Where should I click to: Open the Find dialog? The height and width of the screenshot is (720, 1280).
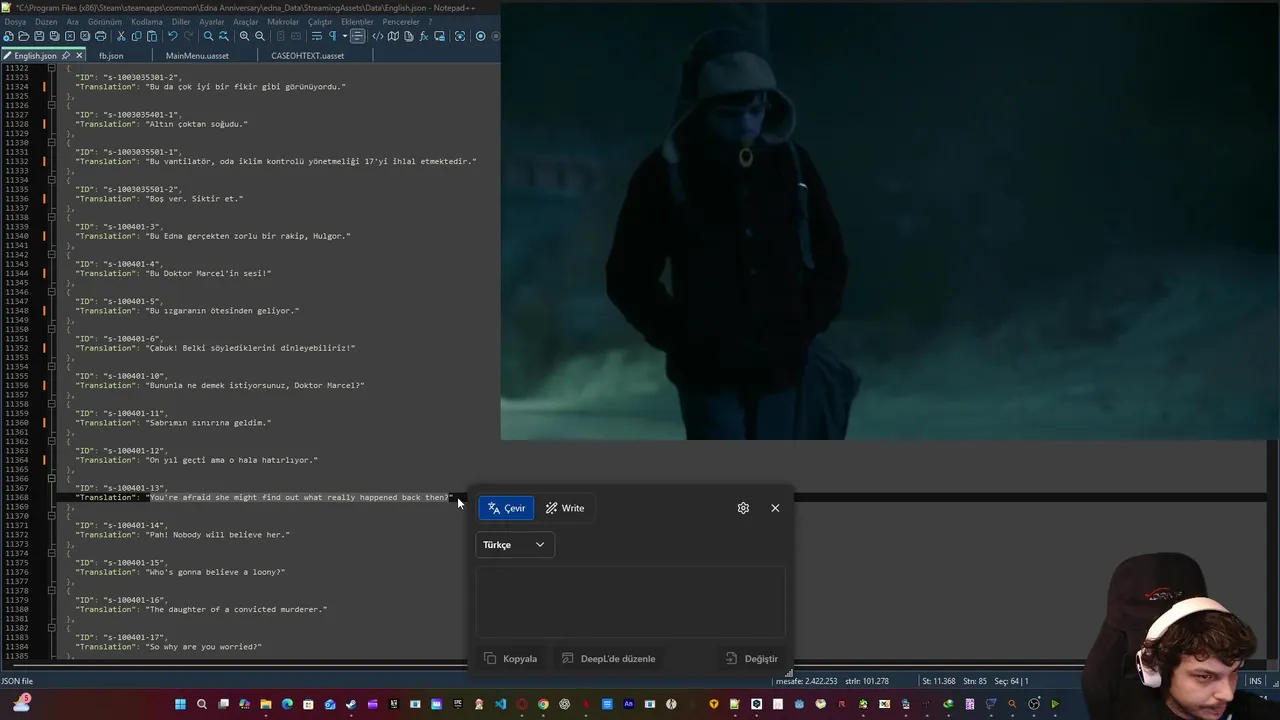click(x=209, y=36)
